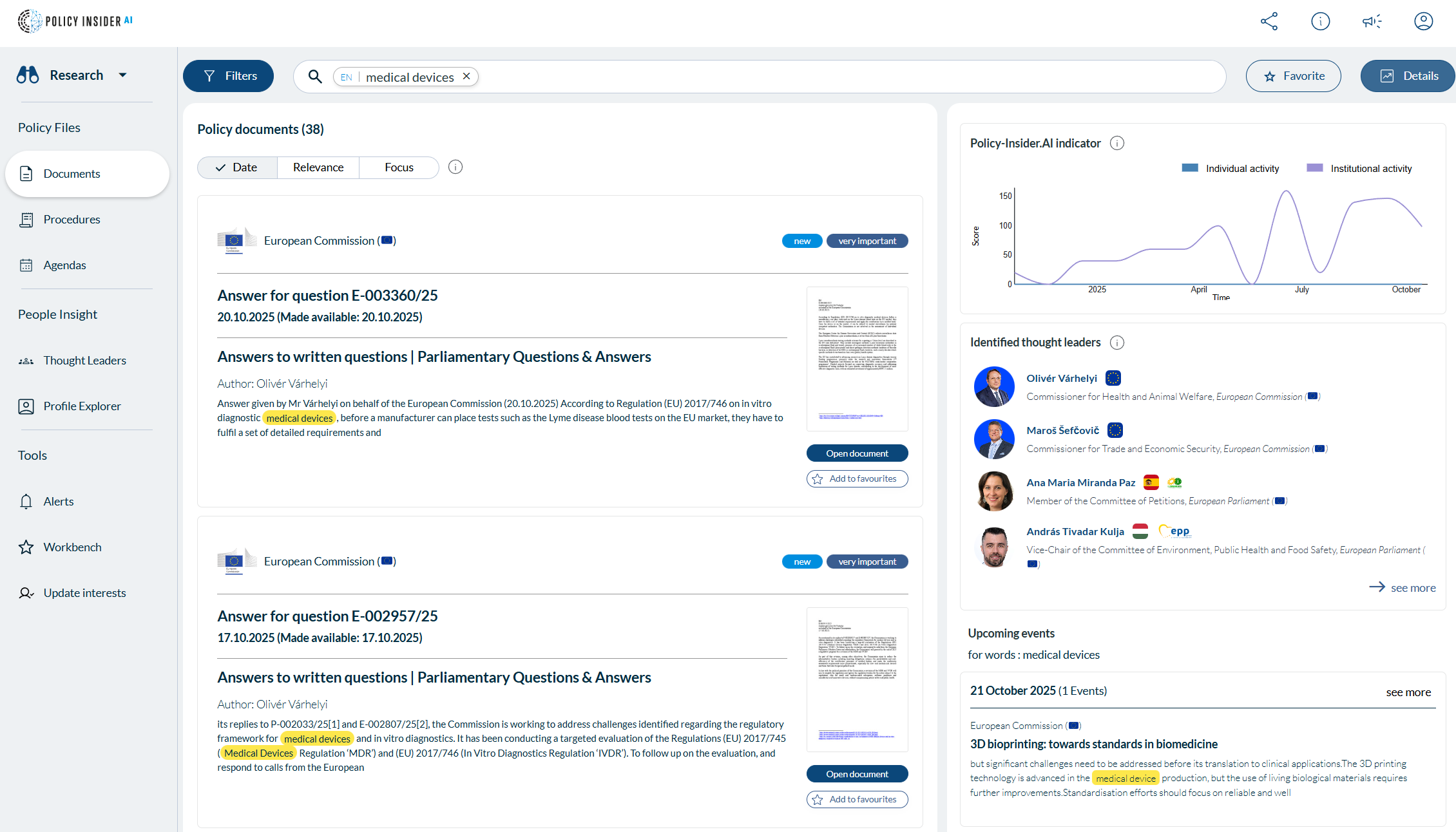The image size is (1456, 832).
Task: Sort documents by Relevance
Action: pos(318,167)
